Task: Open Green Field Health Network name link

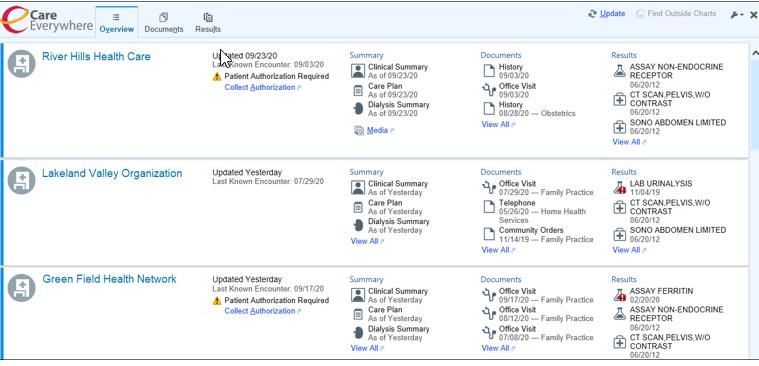Action: point(109,279)
